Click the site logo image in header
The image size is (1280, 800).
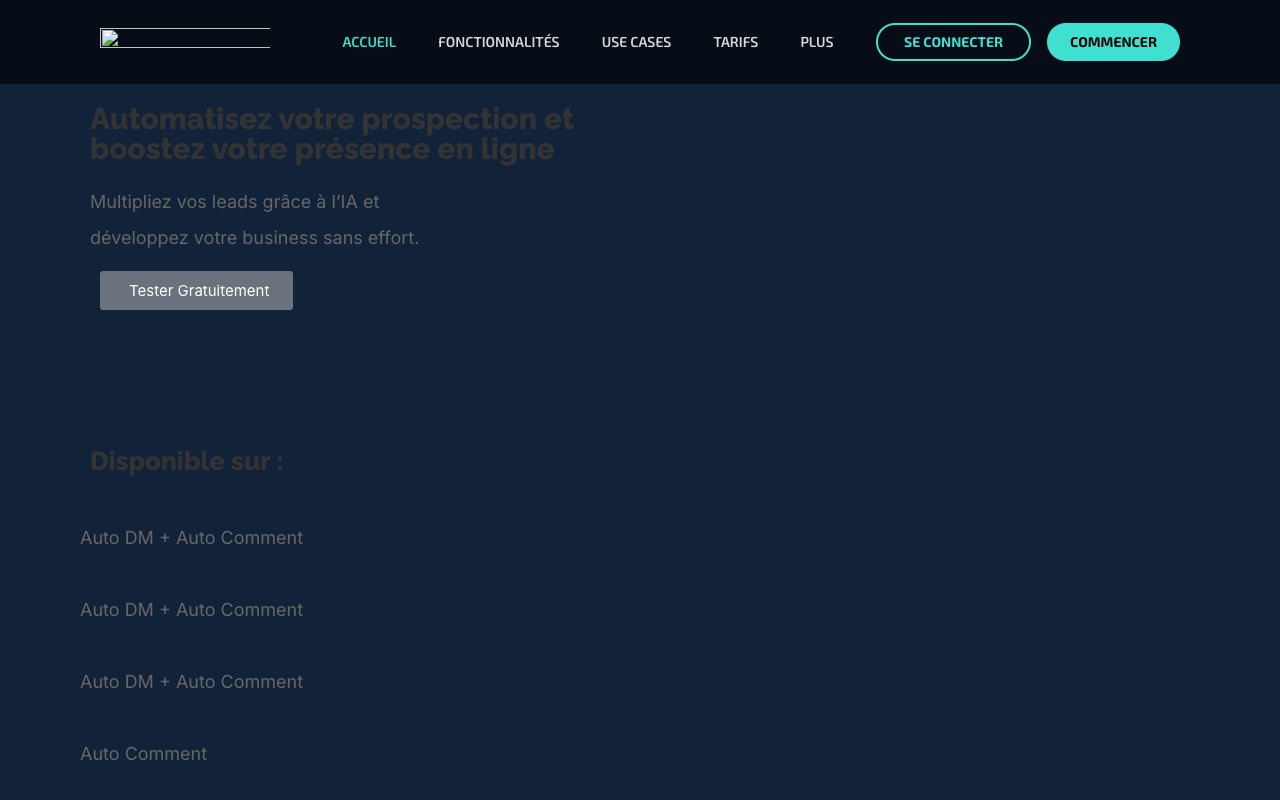click(x=185, y=38)
